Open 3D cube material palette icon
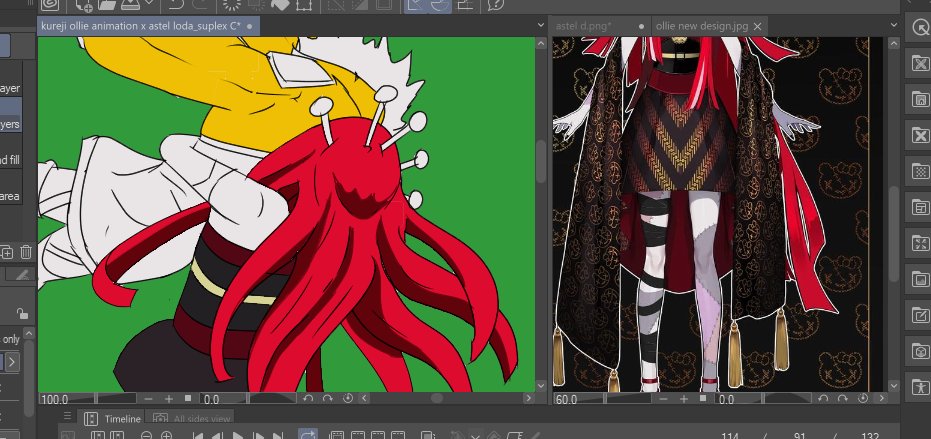 [x=920, y=351]
